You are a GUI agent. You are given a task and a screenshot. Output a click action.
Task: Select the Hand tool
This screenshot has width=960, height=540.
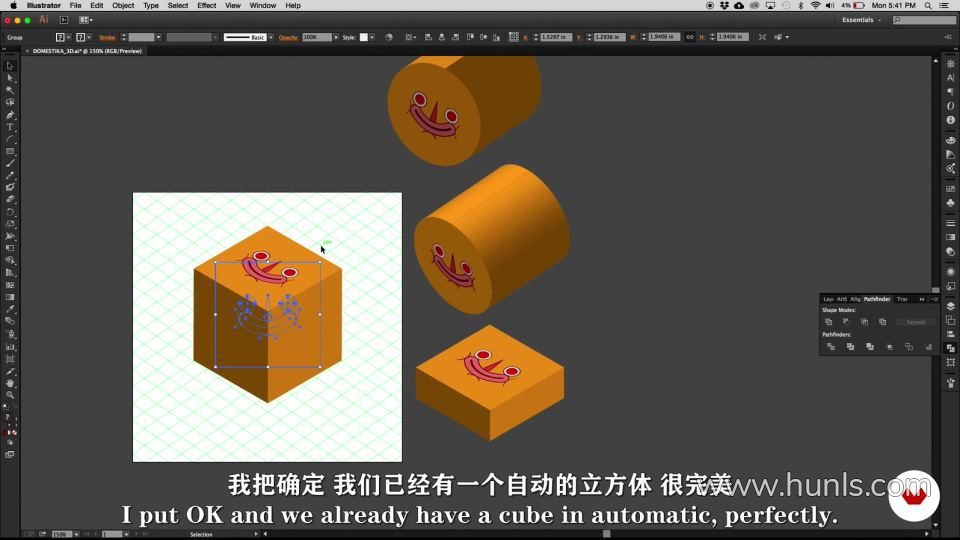(x=10, y=383)
